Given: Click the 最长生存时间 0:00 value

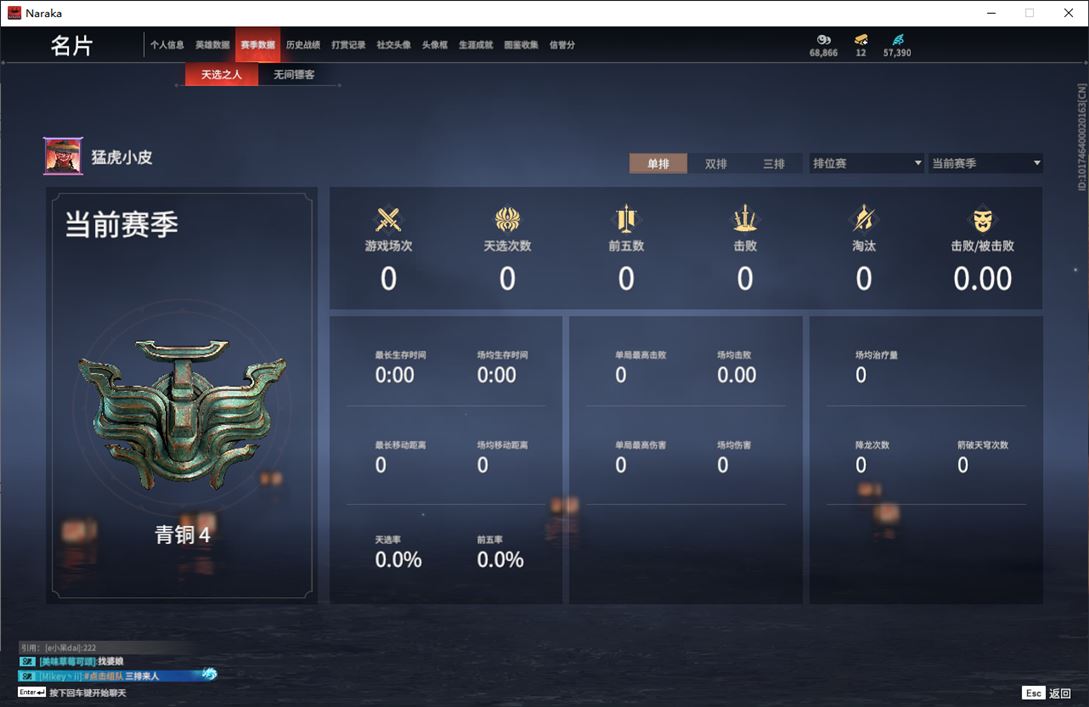Looking at the screenshot, I should tap(394, 375).
